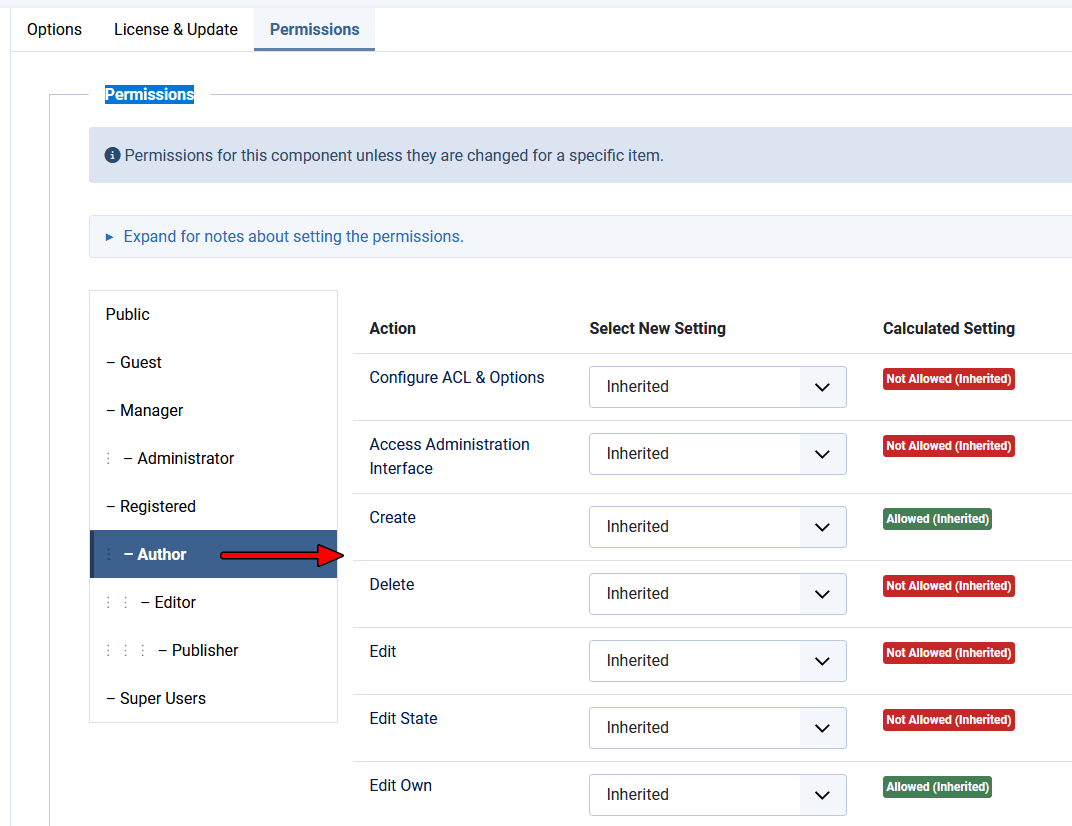Select the Permissions tab
This screenshot has height=826, width=1072.
[314, 29]
